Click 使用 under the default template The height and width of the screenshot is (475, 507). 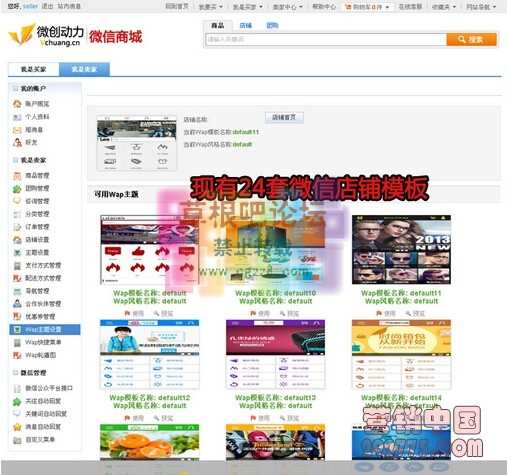[134, 314]
